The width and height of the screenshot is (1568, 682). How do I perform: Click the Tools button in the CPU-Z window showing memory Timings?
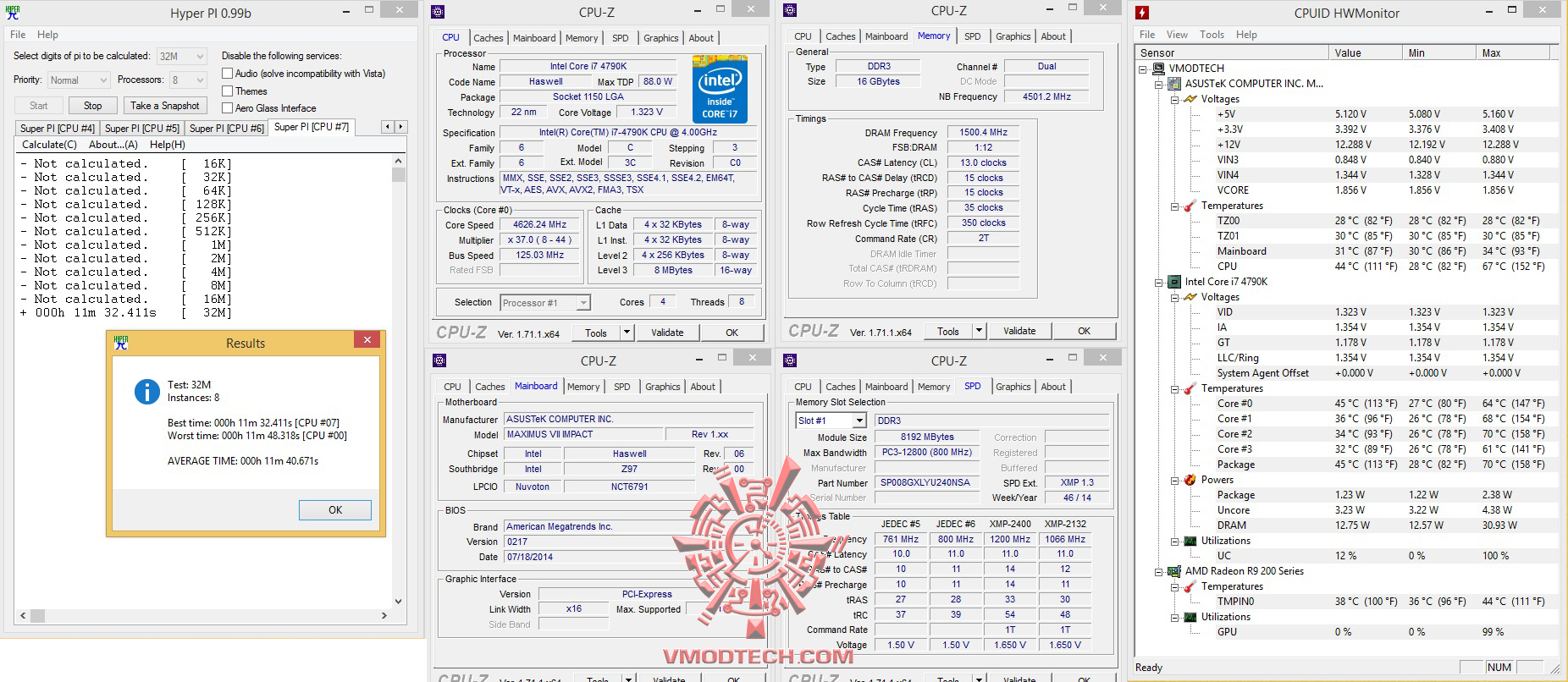[x=955, y=331]
